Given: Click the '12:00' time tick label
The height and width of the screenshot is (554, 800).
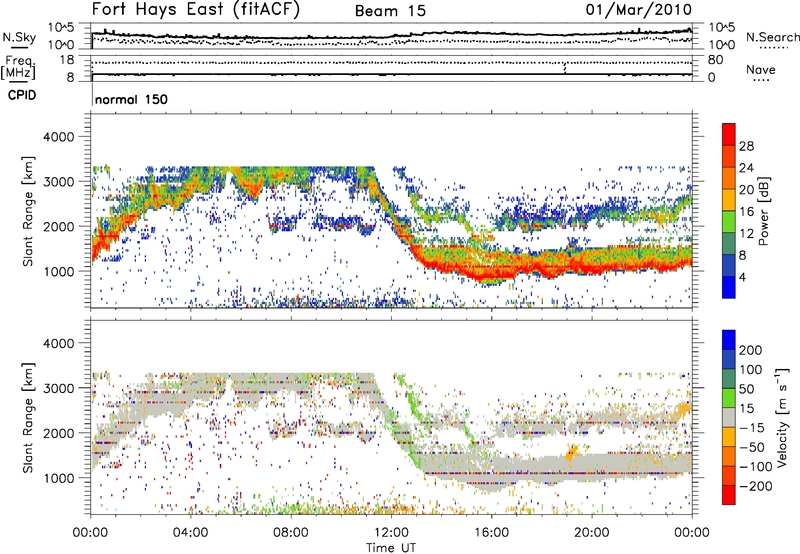Looking at the screenshot, I should (391, 533).
